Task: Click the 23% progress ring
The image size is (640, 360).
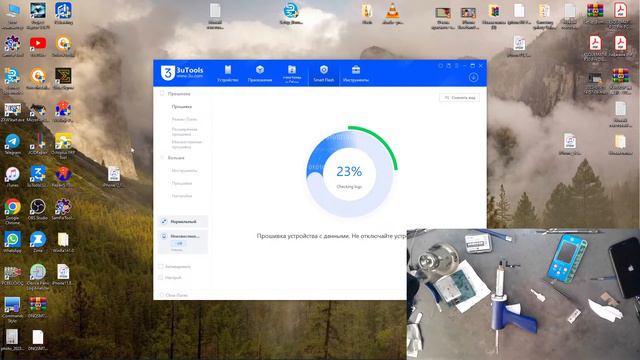Action: pos(349,172)
